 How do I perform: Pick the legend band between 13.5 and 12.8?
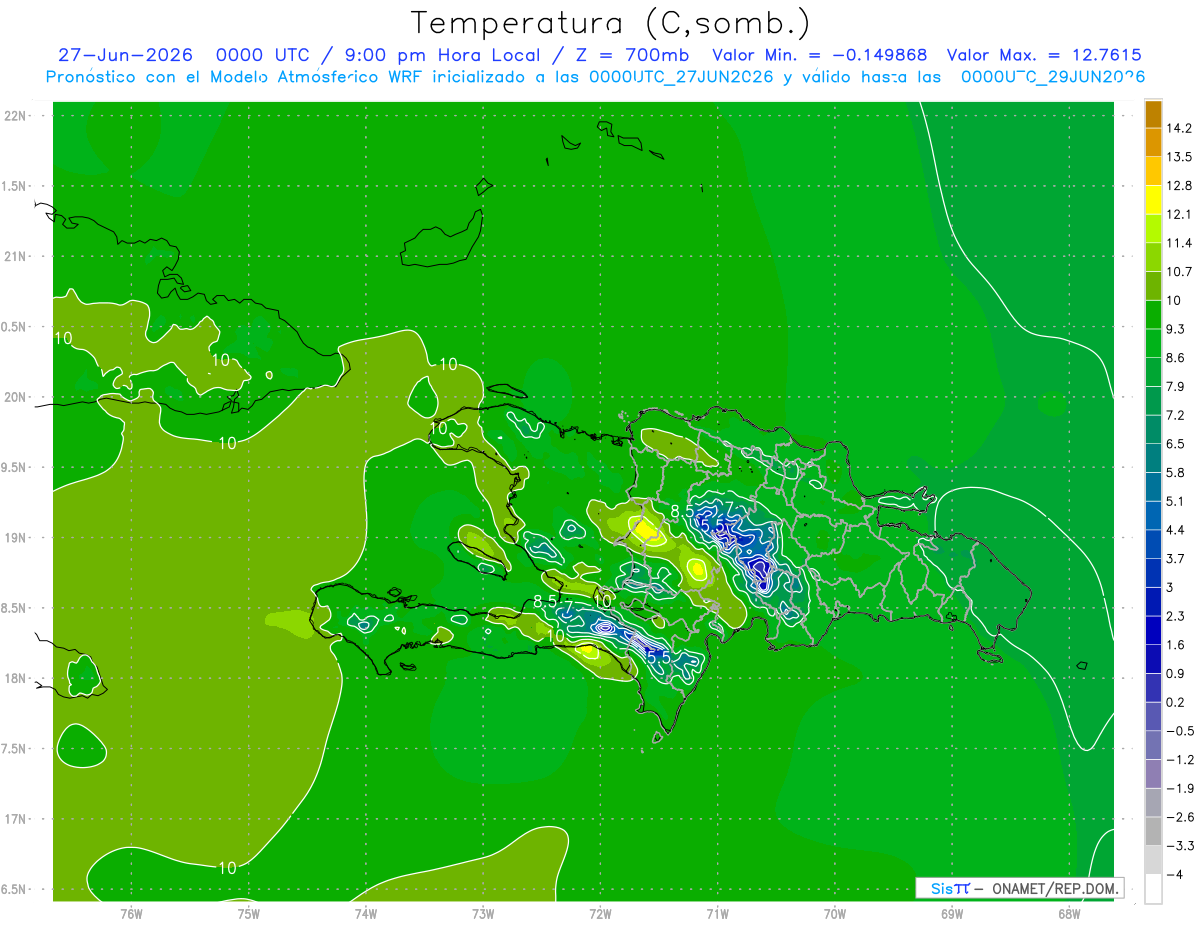tap(1153, 171)
